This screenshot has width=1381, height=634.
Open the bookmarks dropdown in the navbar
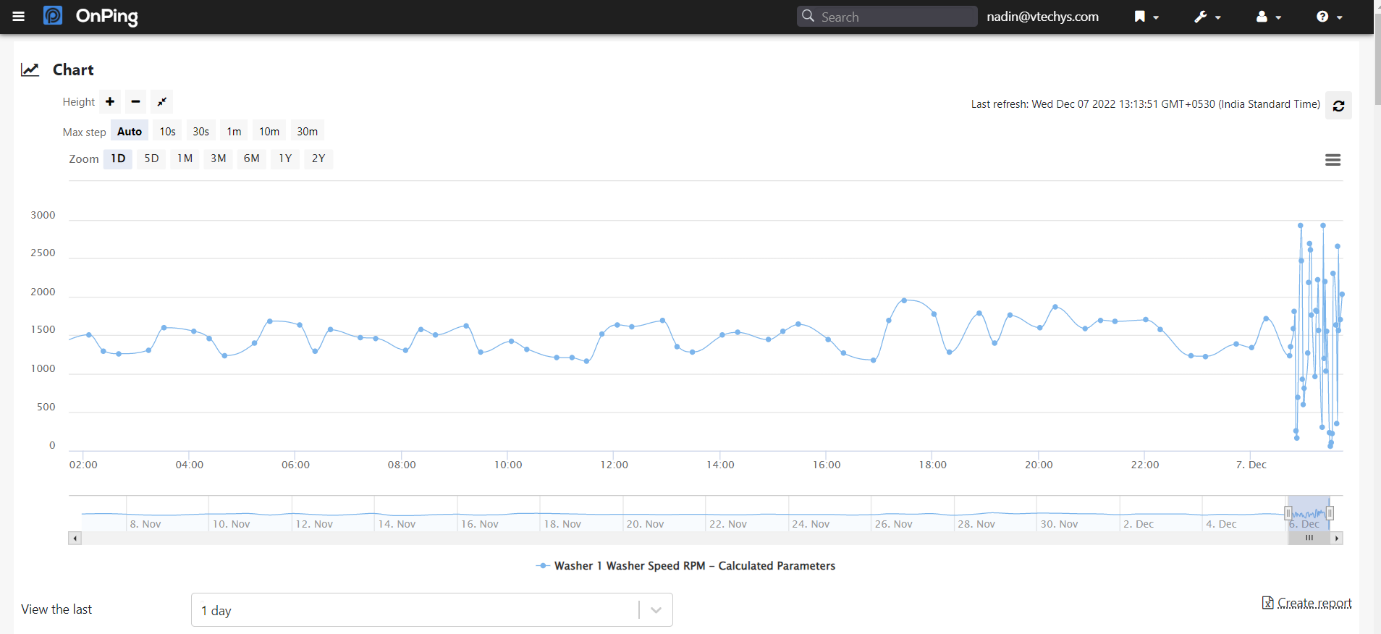(x=1146, y=17)
